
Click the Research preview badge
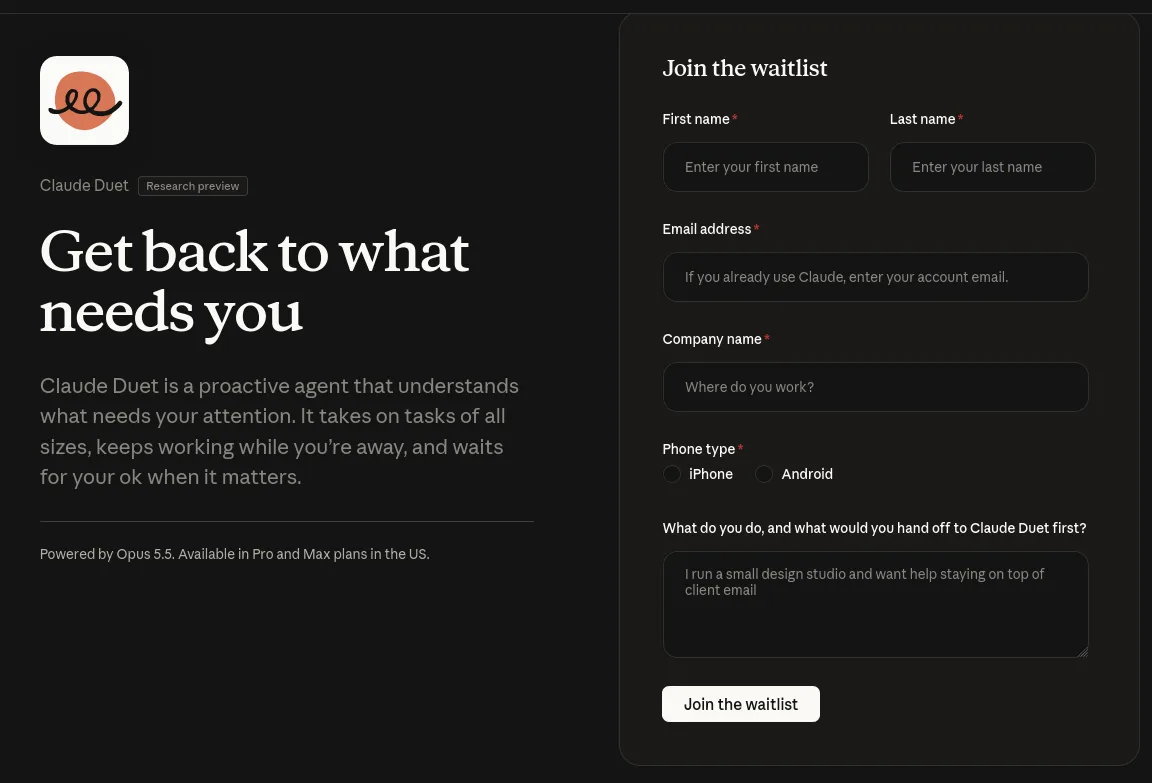click(x=192, y=187)
